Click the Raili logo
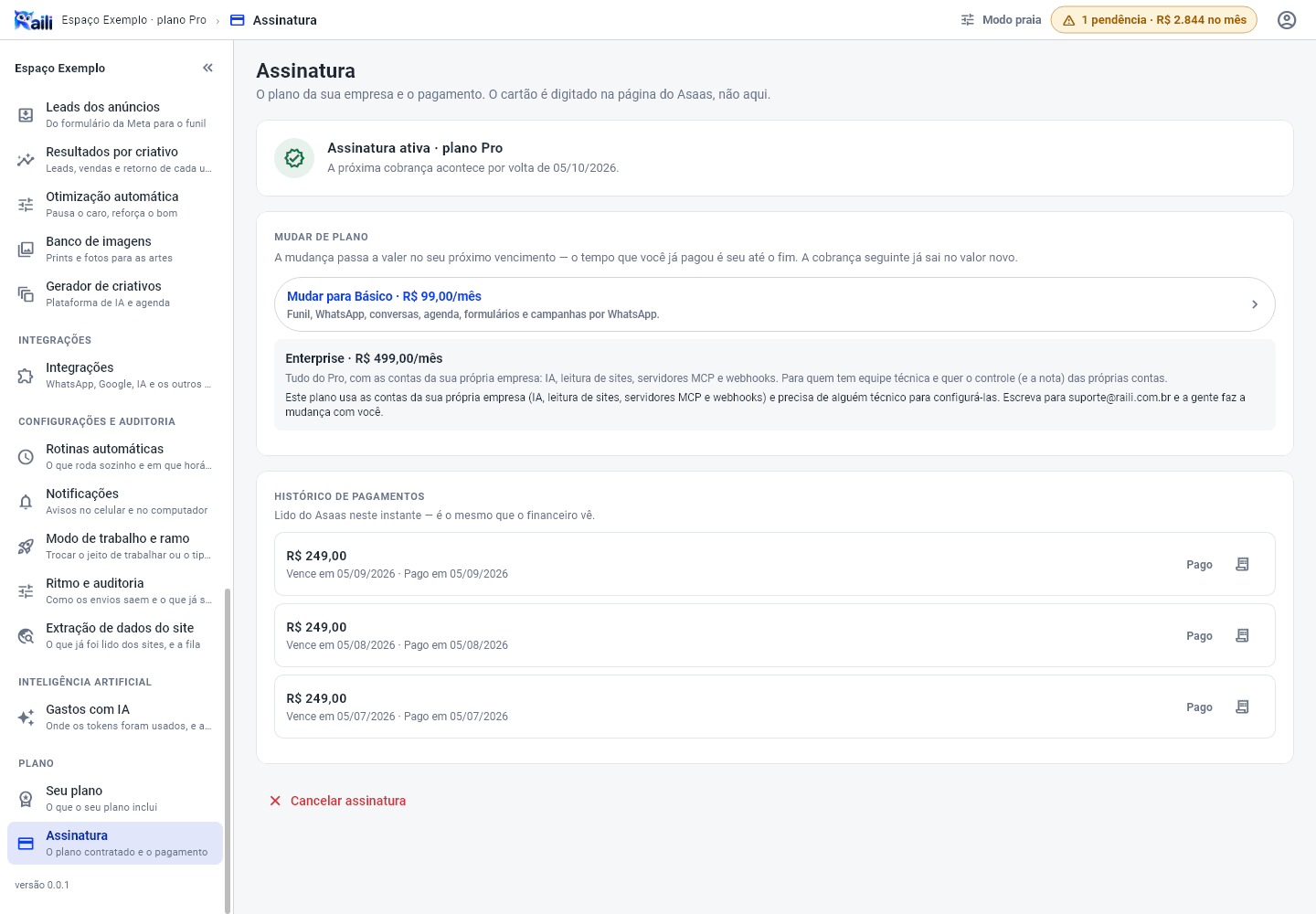This screenshot has height=914, width=1316. [34, 20]
